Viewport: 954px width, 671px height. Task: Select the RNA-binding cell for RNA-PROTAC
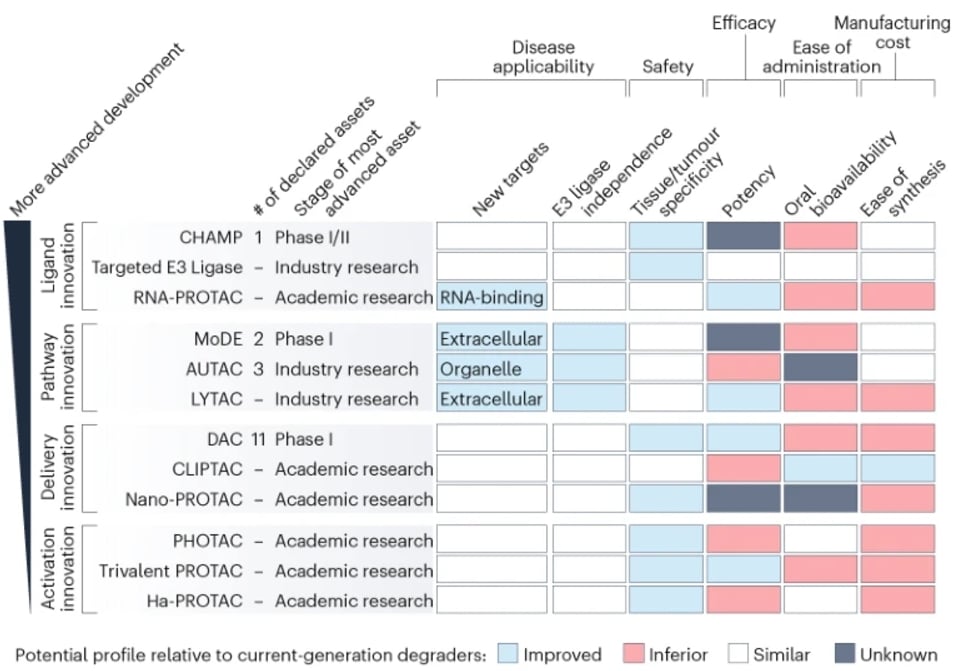492,296
